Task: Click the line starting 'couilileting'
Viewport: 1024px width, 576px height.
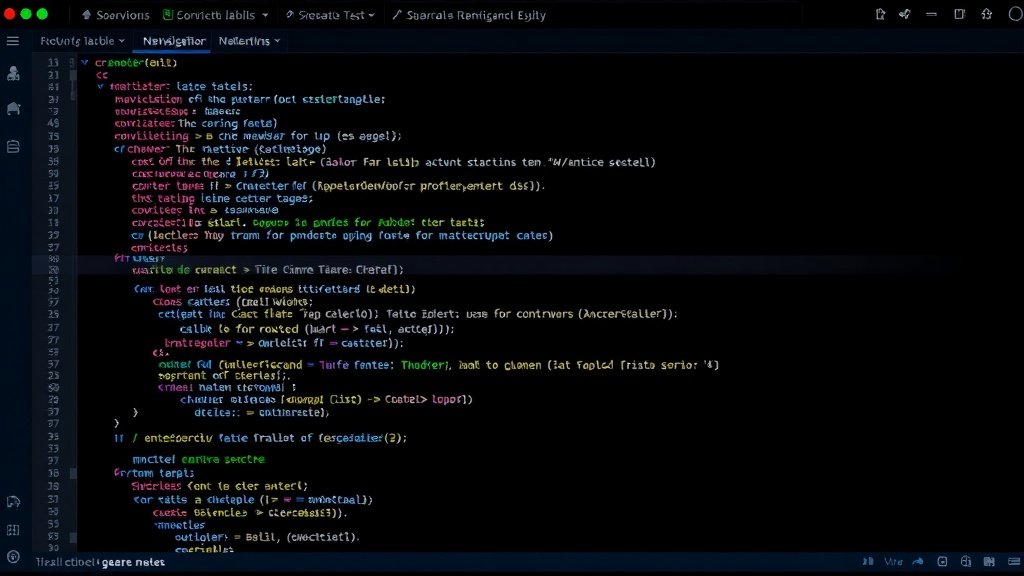Action: 257,136
